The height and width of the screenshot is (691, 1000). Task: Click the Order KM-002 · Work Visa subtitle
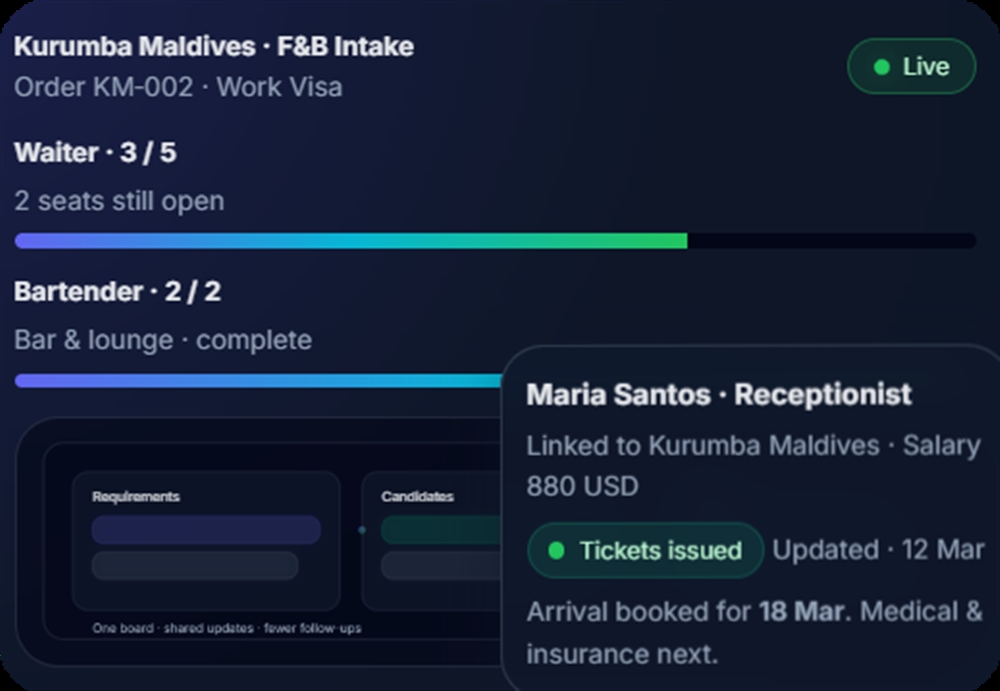pyautogui.click(x=178, y=87)
